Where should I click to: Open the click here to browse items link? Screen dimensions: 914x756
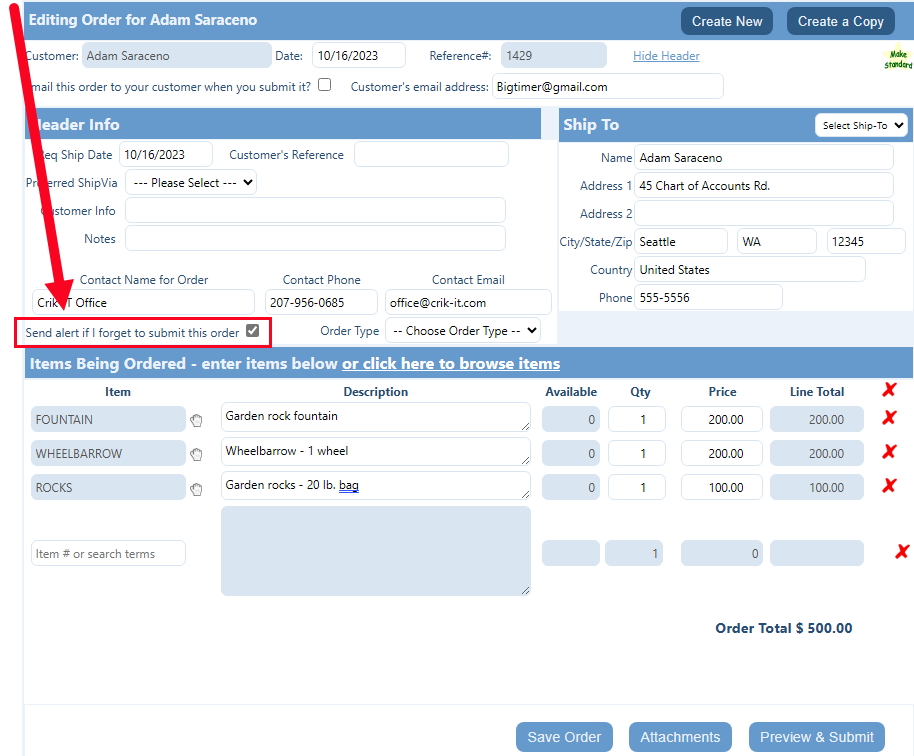451,364
